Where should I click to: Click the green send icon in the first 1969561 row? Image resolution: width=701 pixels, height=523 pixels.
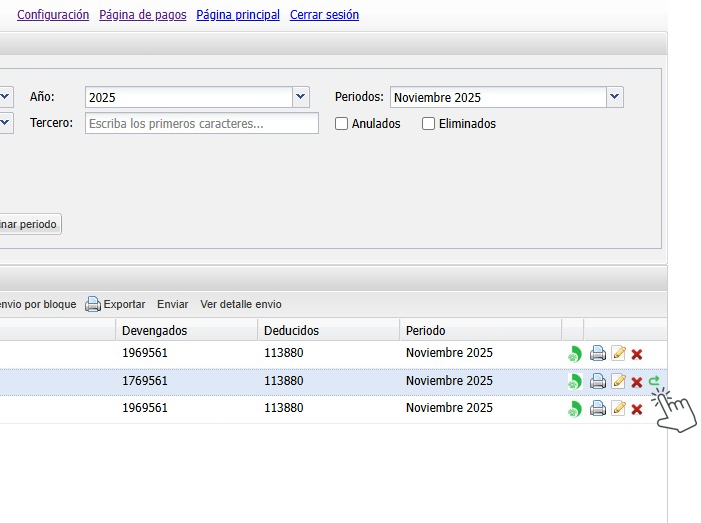click(575, 354)
